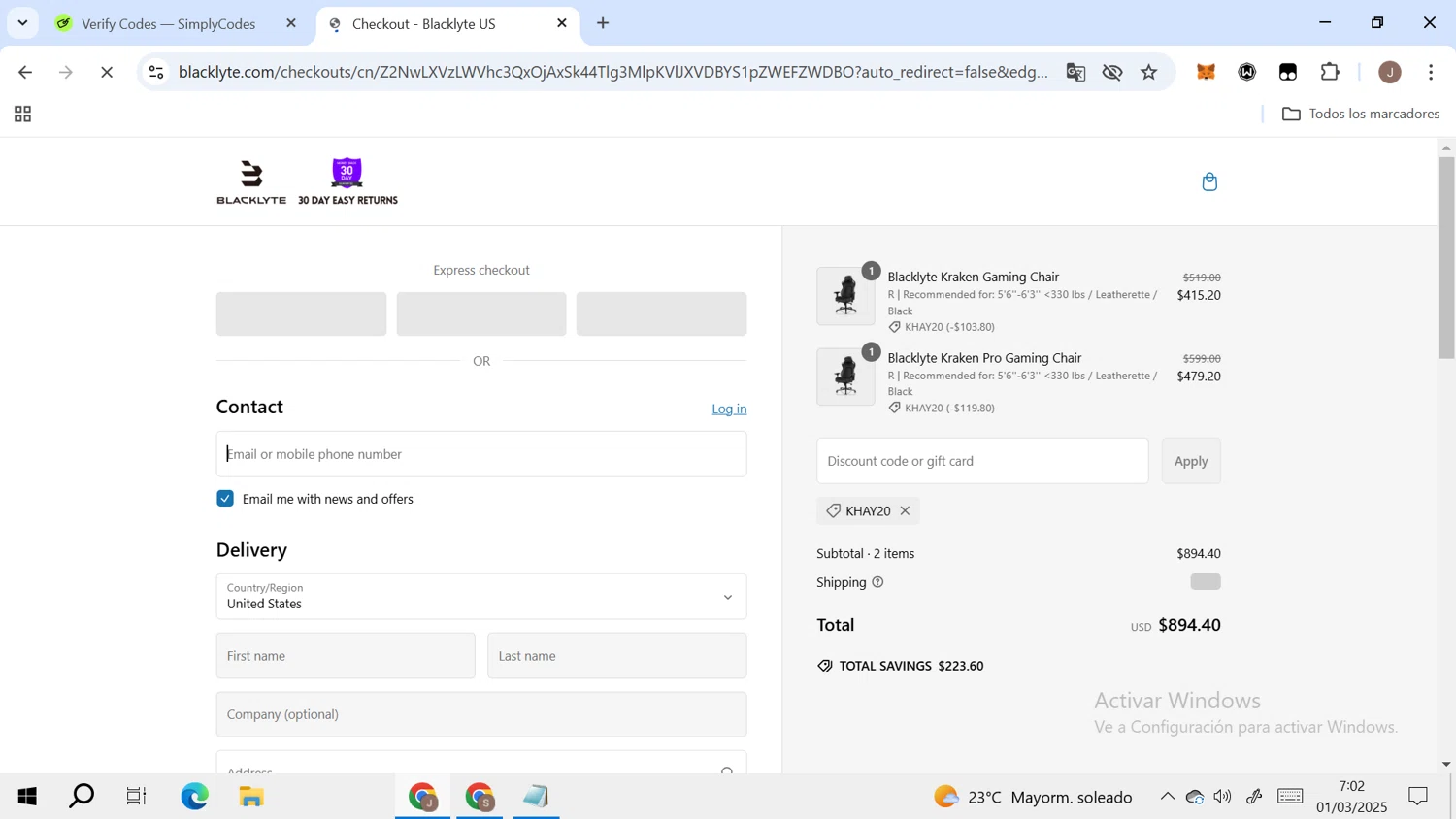The height and width of the screenshot is (819, 1456).
Task: Toggle Email me with news and offers
Action: click(x=225, y=499)
